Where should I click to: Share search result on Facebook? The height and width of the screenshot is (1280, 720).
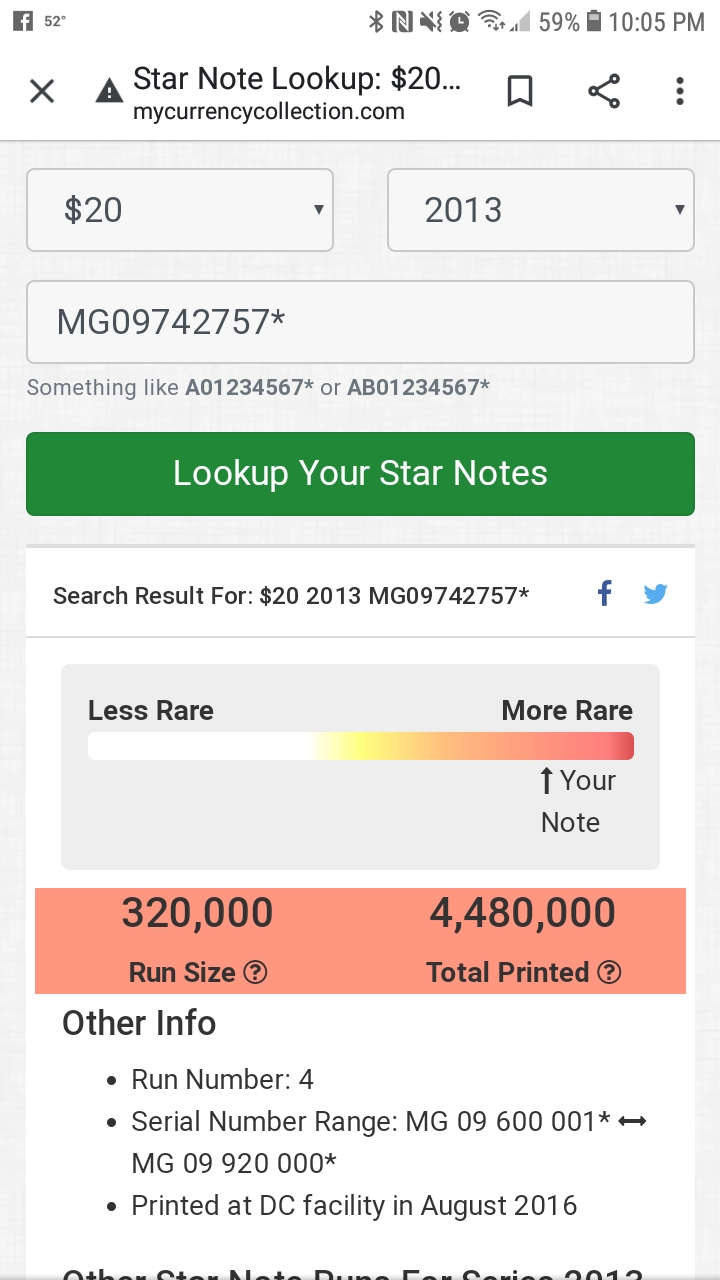[604, 594]
